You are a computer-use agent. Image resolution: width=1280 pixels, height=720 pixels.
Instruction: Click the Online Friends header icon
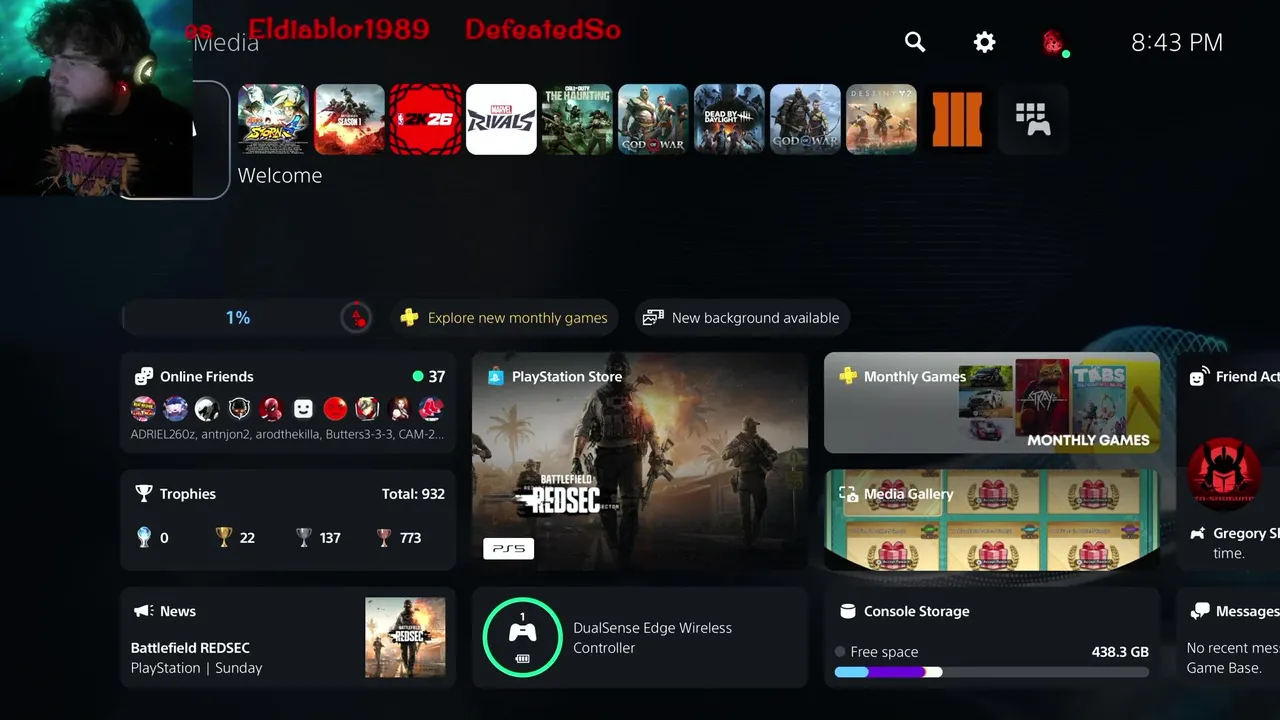click(x=144, y=377)
